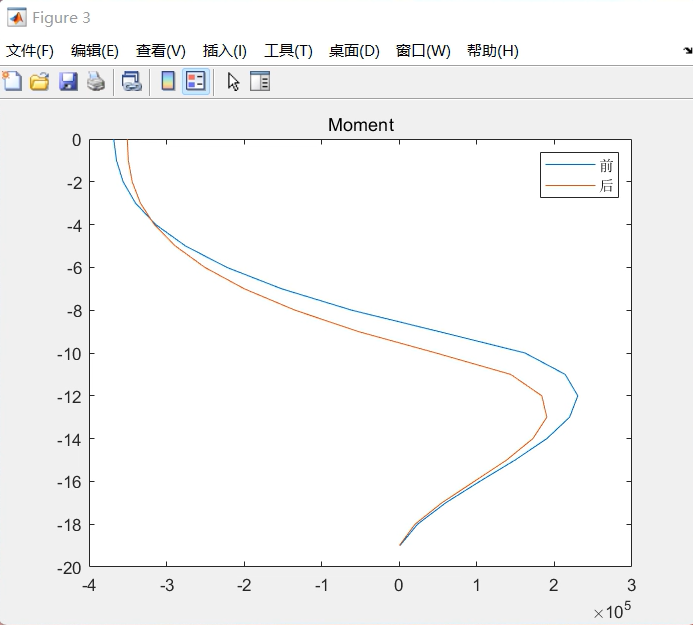
Task: Click the 后 legend entry
Action: tap(606, 185)
